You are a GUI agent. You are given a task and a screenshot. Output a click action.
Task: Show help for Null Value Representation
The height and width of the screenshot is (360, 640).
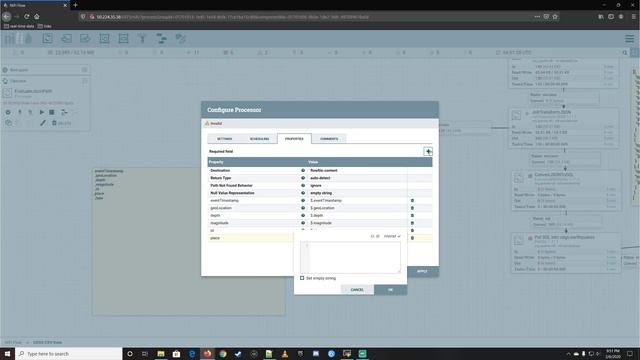click(x=303, y=193)
